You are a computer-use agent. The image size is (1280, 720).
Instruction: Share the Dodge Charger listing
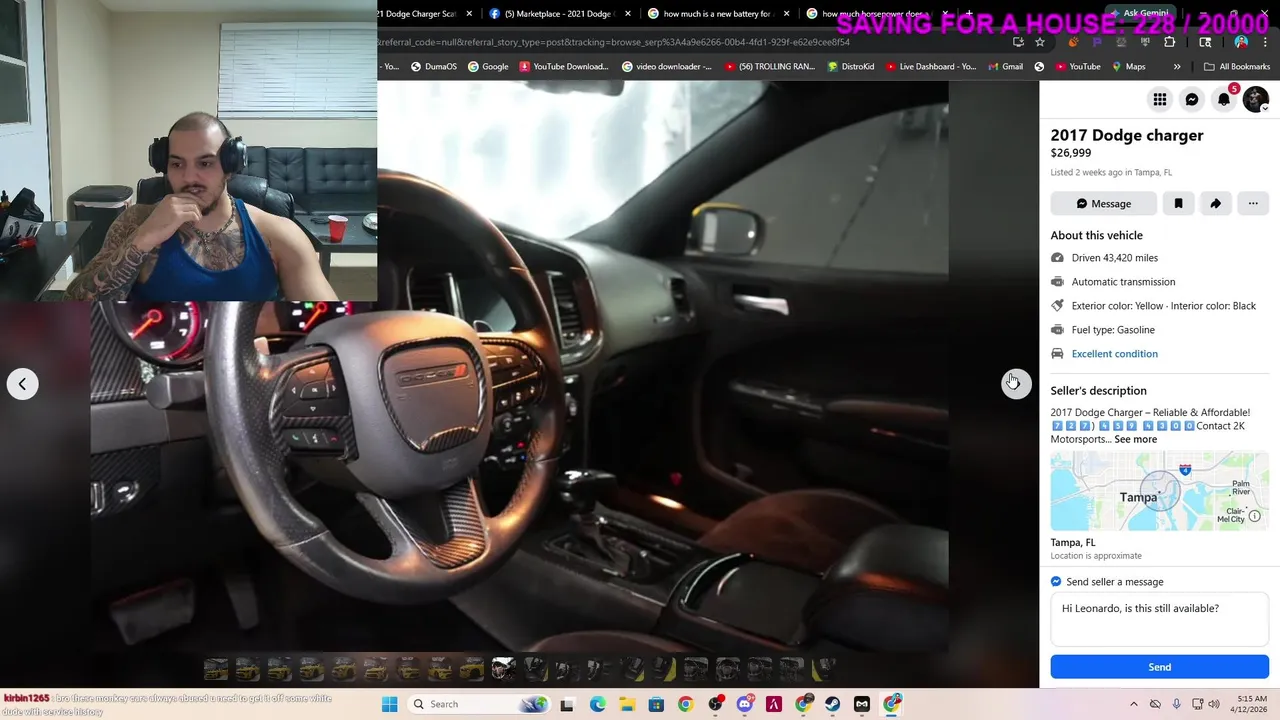(x=1215, y=203)
